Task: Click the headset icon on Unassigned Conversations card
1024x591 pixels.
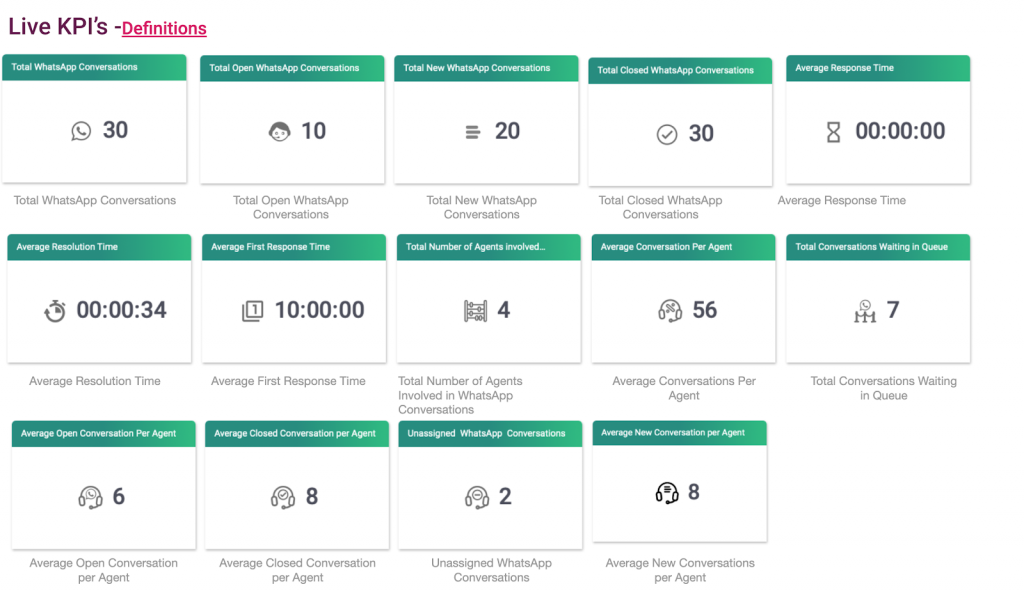Action: [x=477, y=497]
